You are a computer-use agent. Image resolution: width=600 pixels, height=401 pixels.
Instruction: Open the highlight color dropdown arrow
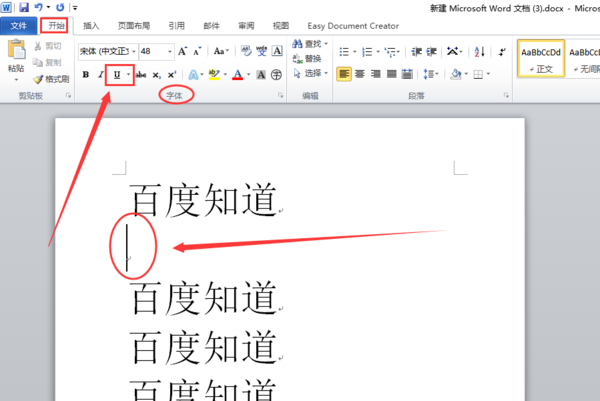(225, 75)
